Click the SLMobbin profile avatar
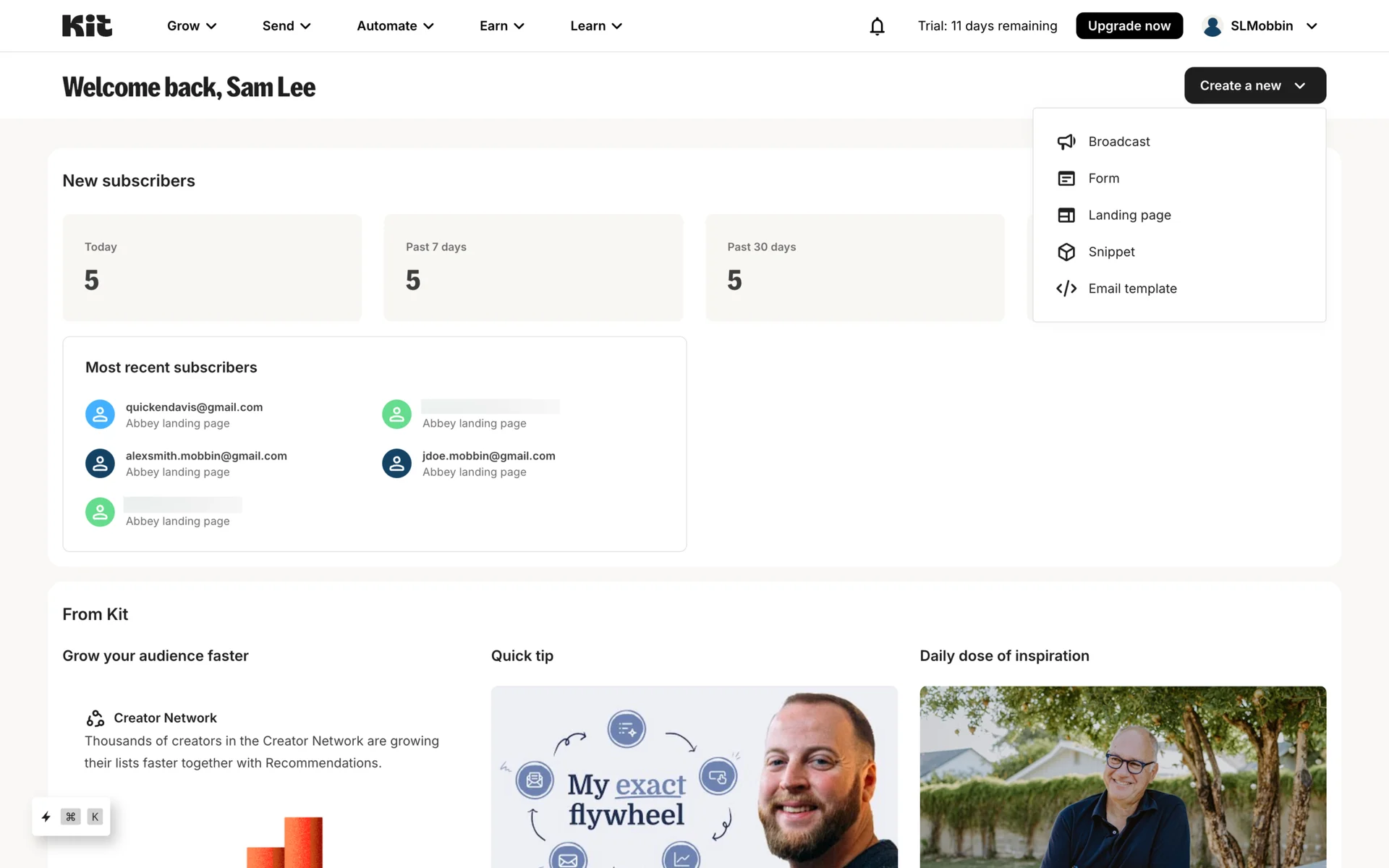 (1212, 26)
